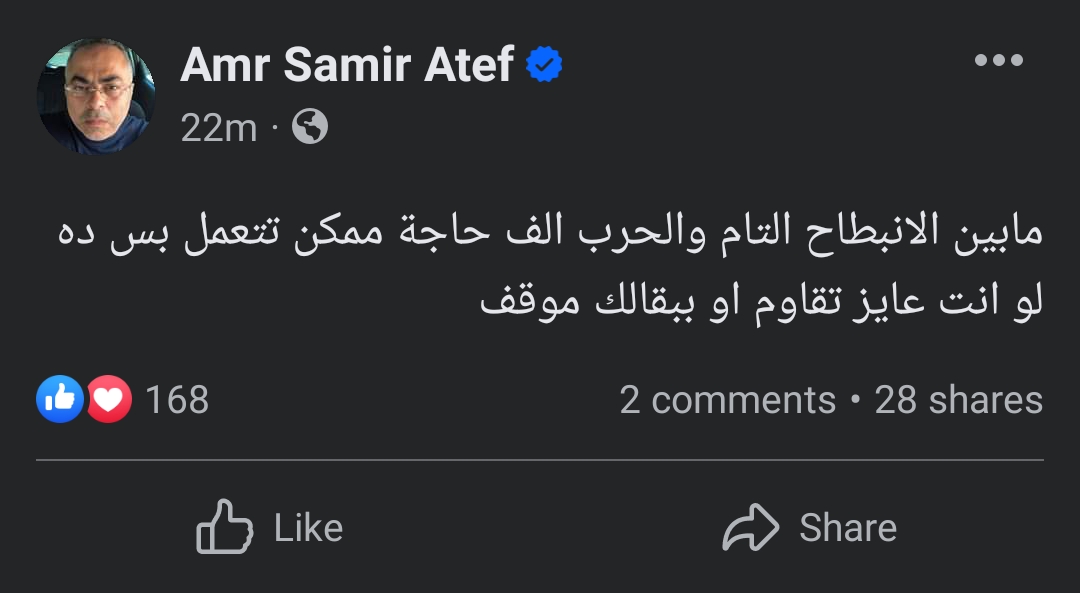Click the share arrow icon
Viewport: 1080px width, 593px height.
[x=750, y=527]
